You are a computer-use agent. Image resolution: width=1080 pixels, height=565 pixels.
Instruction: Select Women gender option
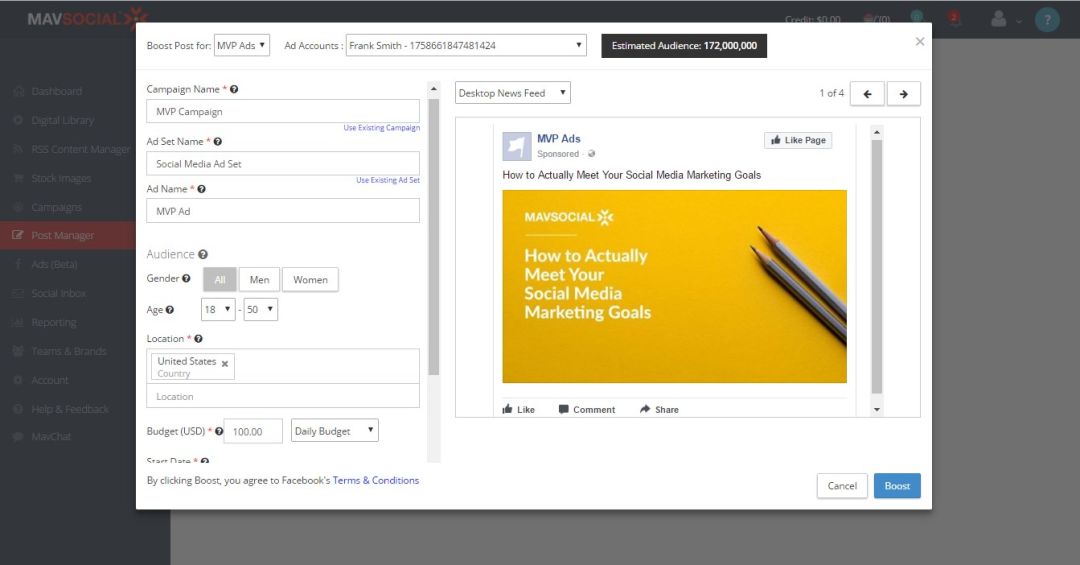tap(310, 280)
